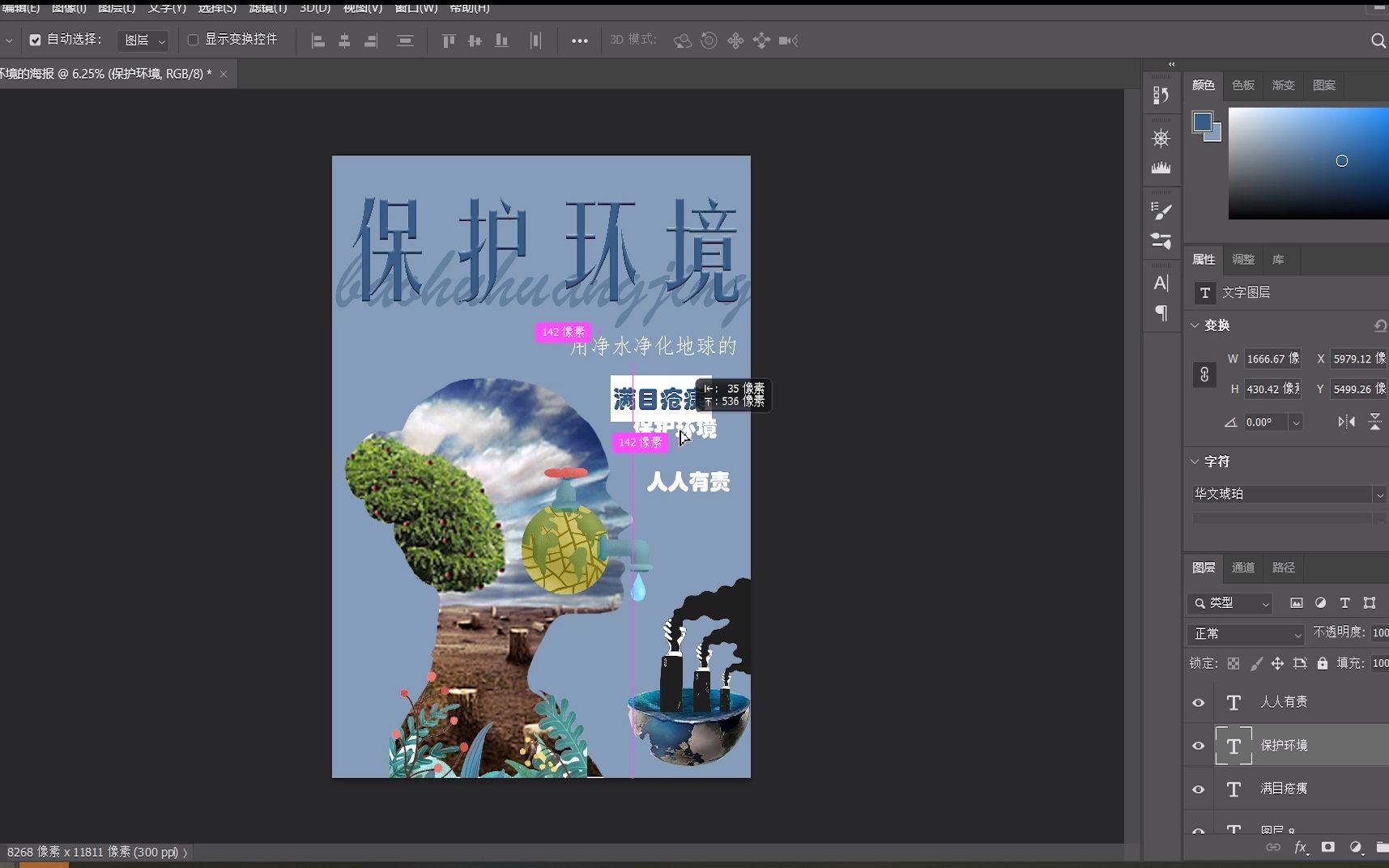Viewport: 1389px width, 868px height.
Task: Collapse the 变换 section
Action: [x=1195, y=325]
